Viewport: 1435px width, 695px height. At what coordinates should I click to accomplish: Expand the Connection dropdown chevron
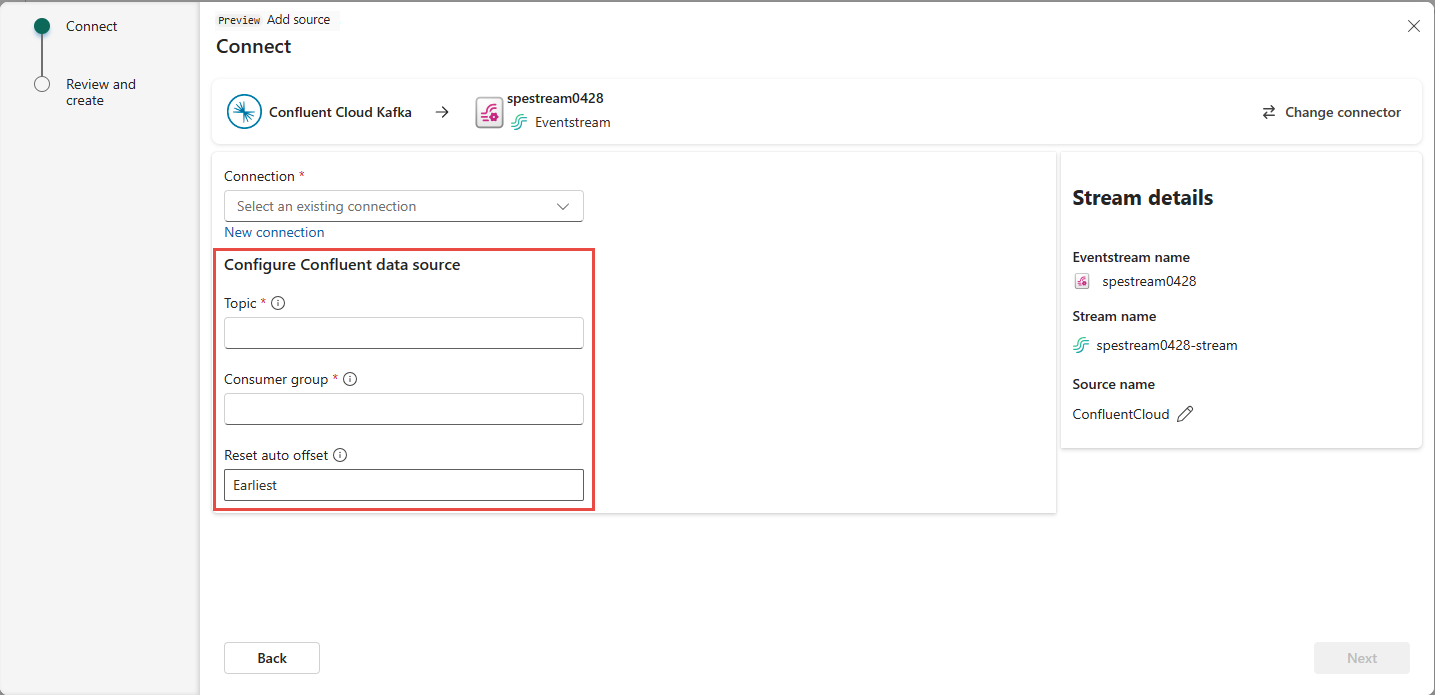[563, 206]
